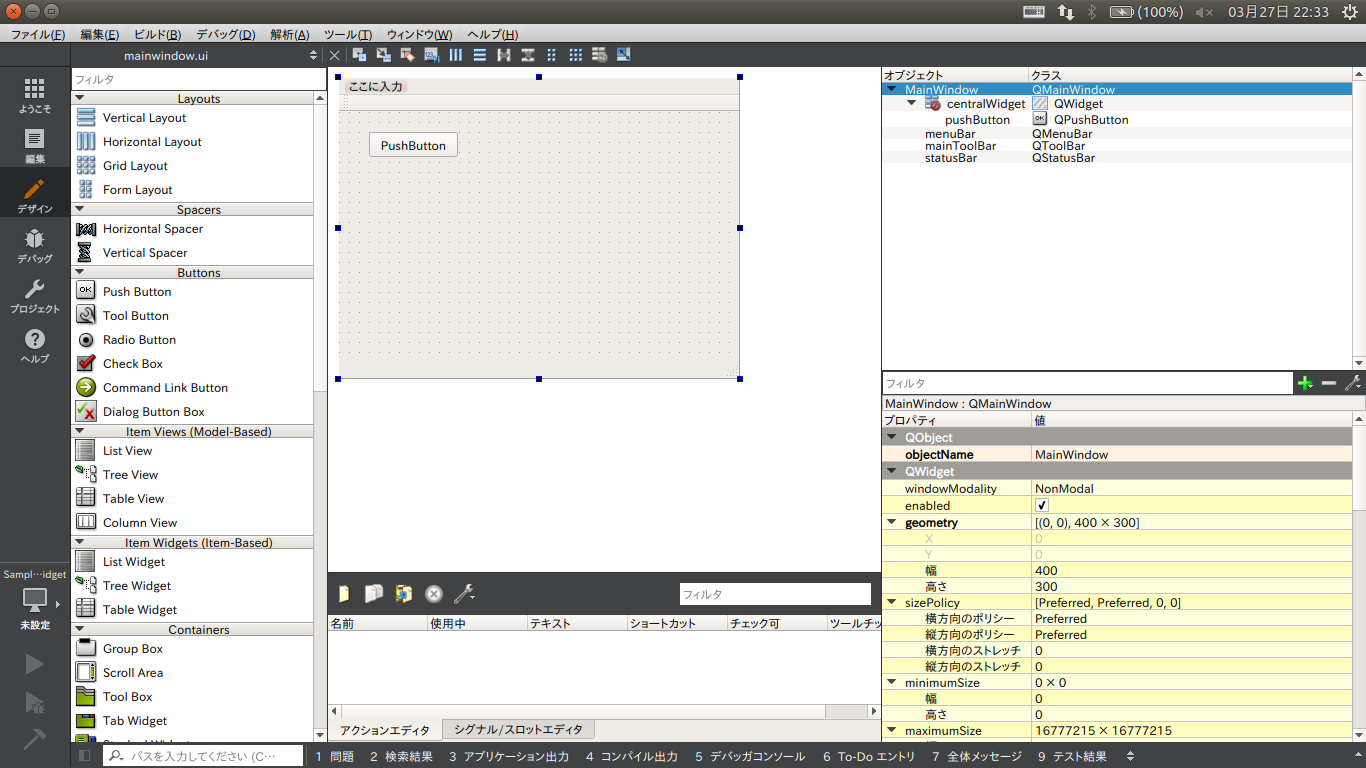
Task: Collapse the sizePolicy property row
Action: pos(891,603)
